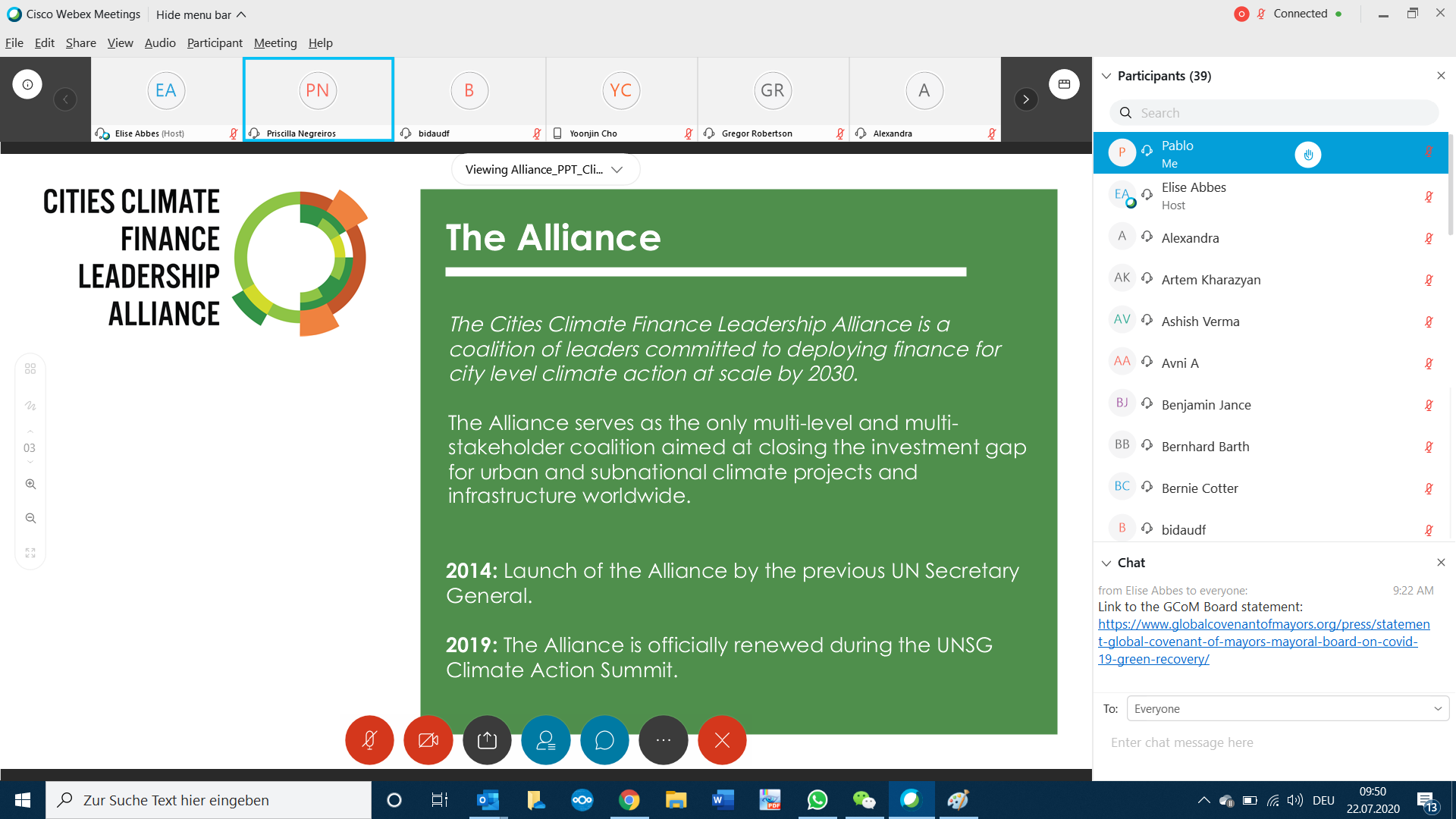Click the raise hand icon next to Pablo
The width and height of the screenshot is (1456, 819).
click(1307, 155)
